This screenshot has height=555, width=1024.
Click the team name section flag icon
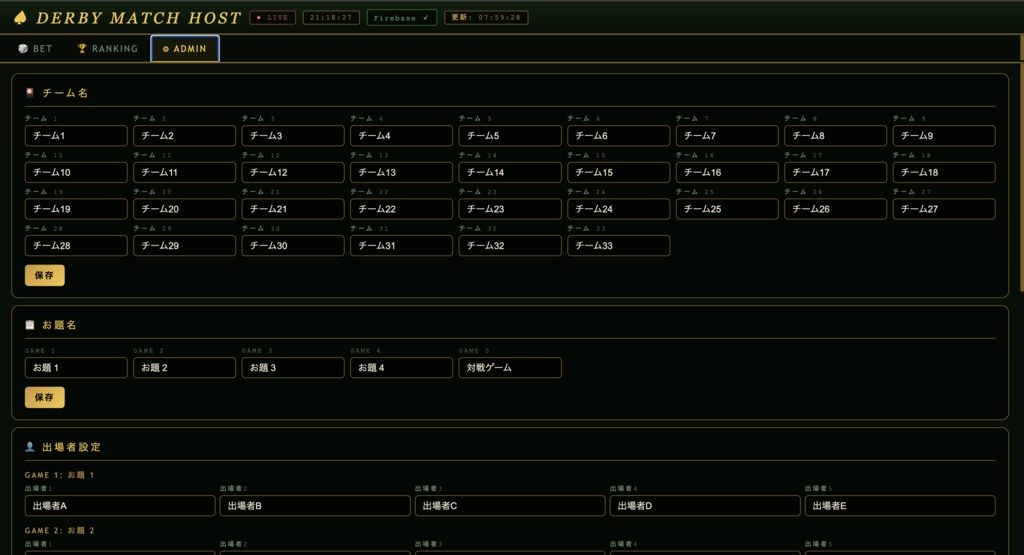click(29, 93)
